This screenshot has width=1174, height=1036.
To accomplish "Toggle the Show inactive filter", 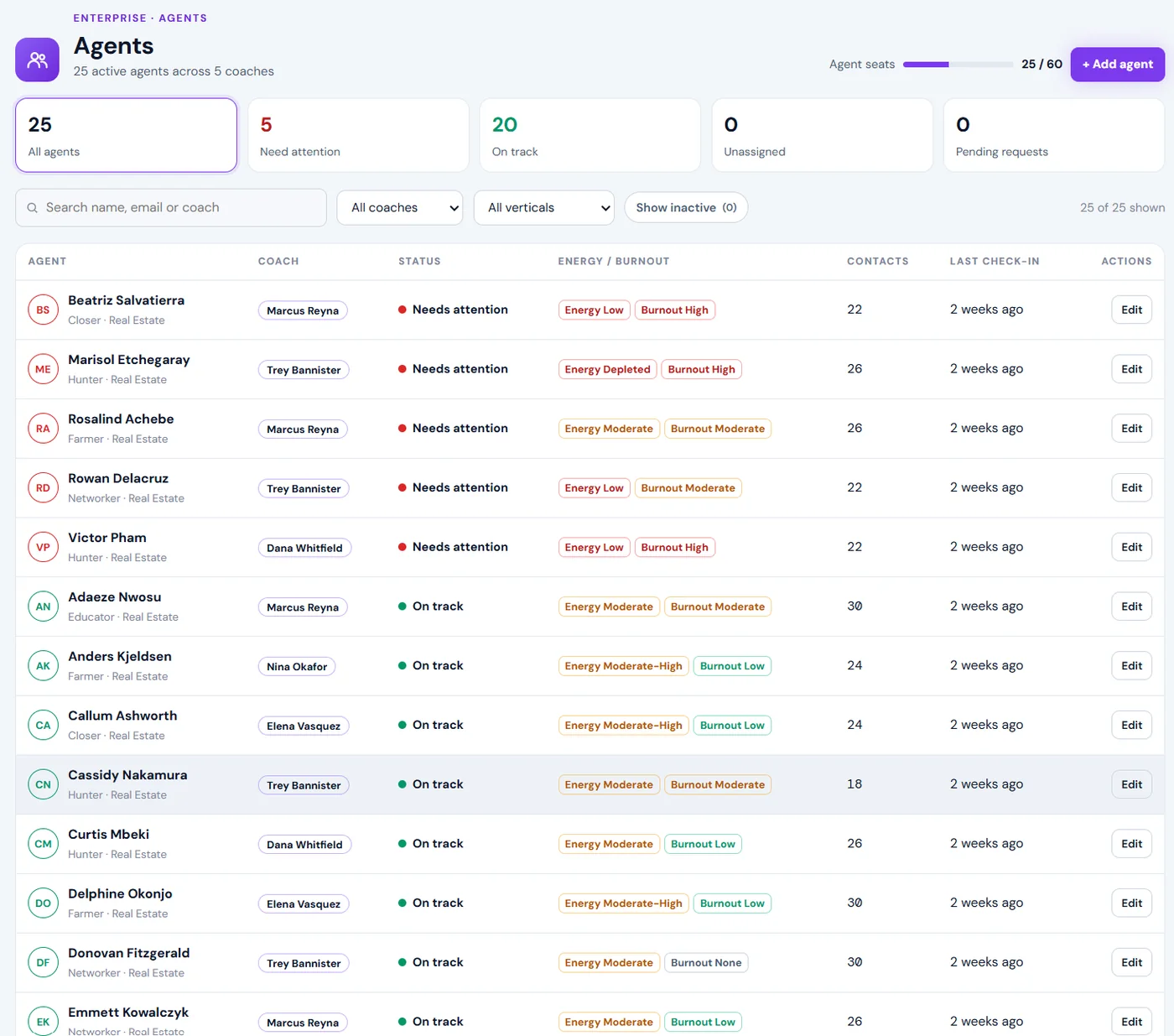I will click(686, 207).
